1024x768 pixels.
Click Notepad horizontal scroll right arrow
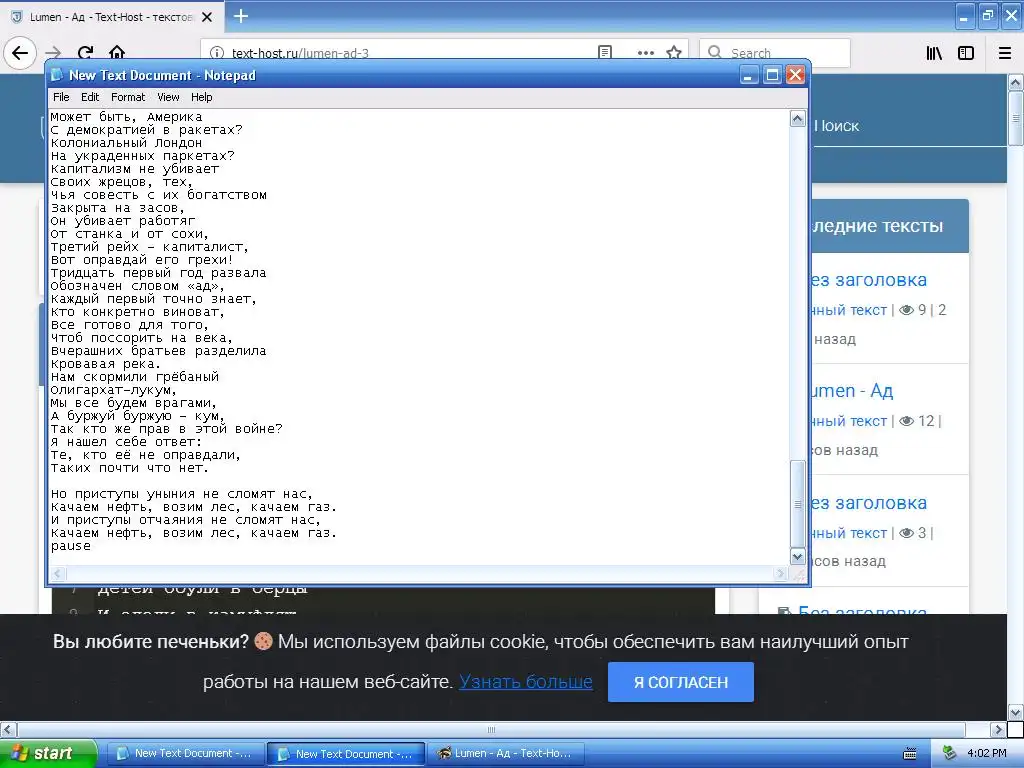(x=780, y=573)
